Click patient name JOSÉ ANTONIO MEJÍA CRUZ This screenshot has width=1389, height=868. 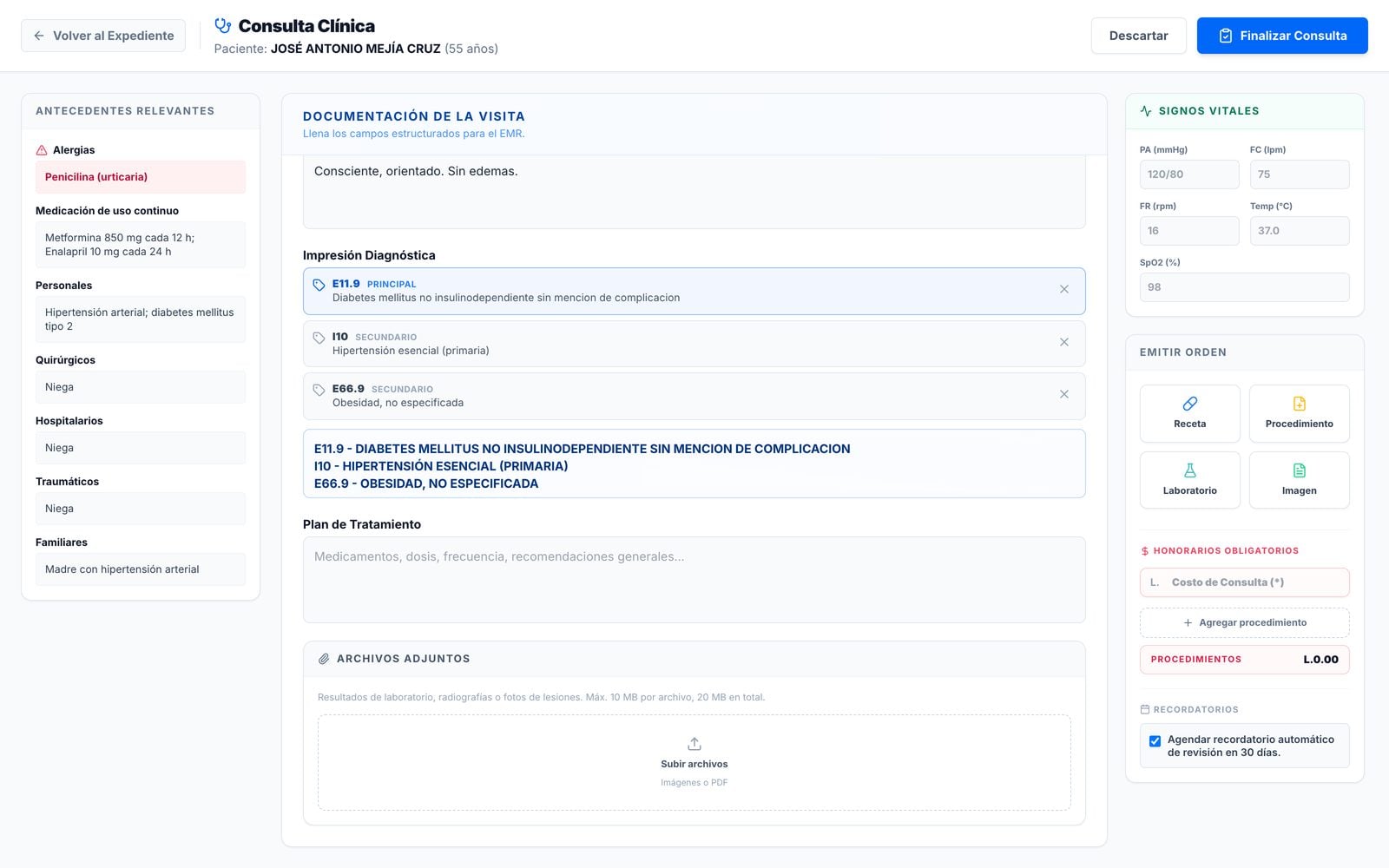pos(356,49)
